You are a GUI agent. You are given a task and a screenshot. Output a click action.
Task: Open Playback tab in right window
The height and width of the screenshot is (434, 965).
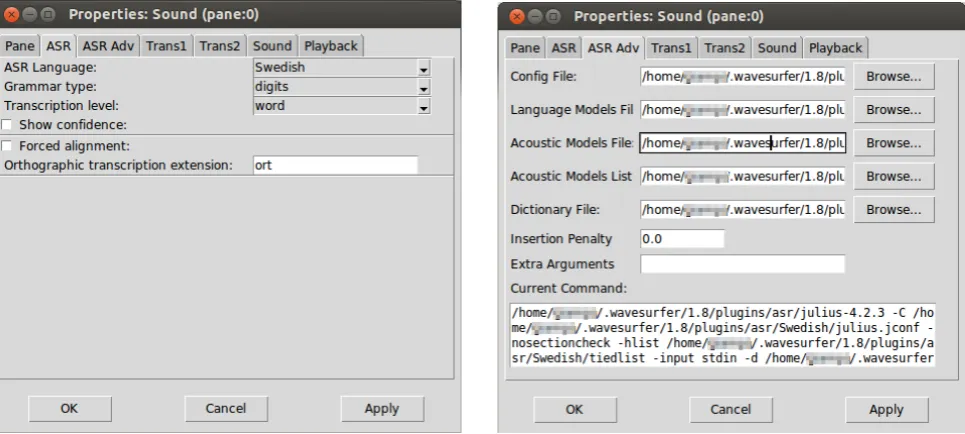click(x=836, y=48)
